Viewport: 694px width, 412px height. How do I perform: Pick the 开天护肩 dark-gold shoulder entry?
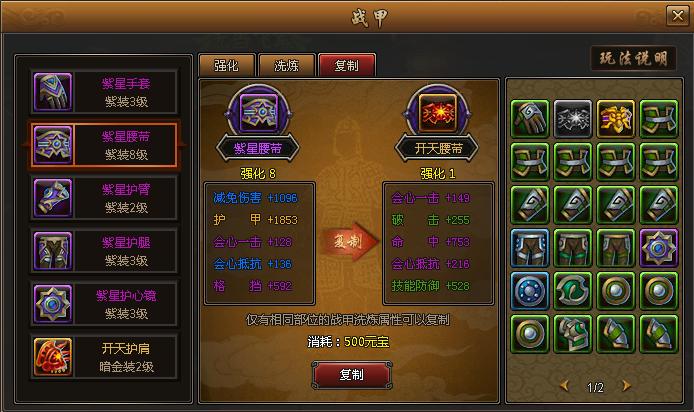(104, 357)
